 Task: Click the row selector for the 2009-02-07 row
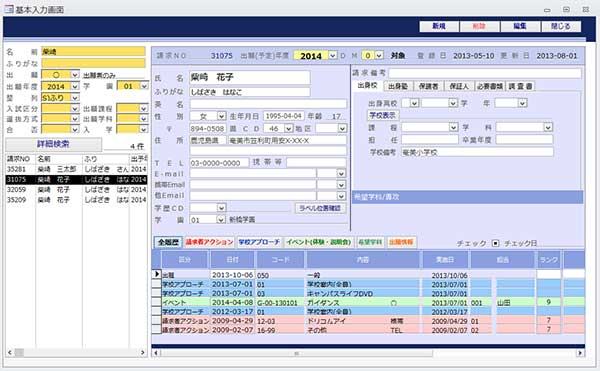[x=157, y=329]
